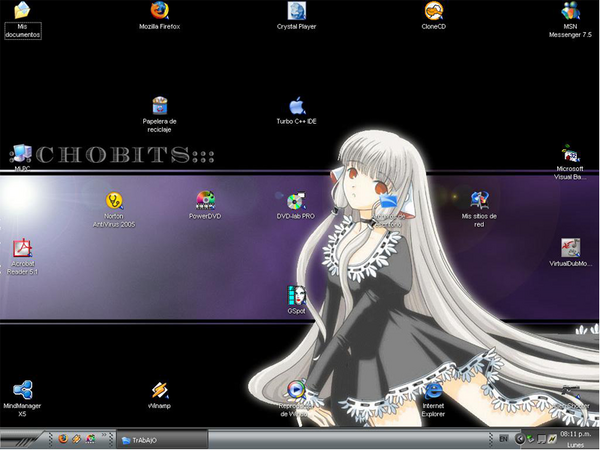Click the green network tray icon
The height and width of the screenshot is (450, 600).
[x=531, y=439]
